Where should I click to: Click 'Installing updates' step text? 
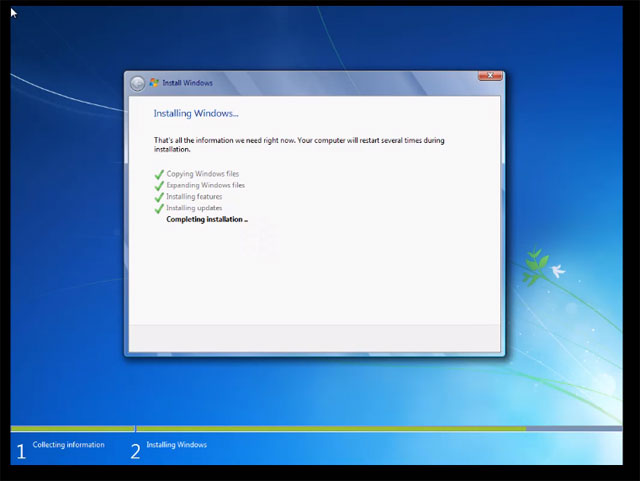tap(194, 208)
